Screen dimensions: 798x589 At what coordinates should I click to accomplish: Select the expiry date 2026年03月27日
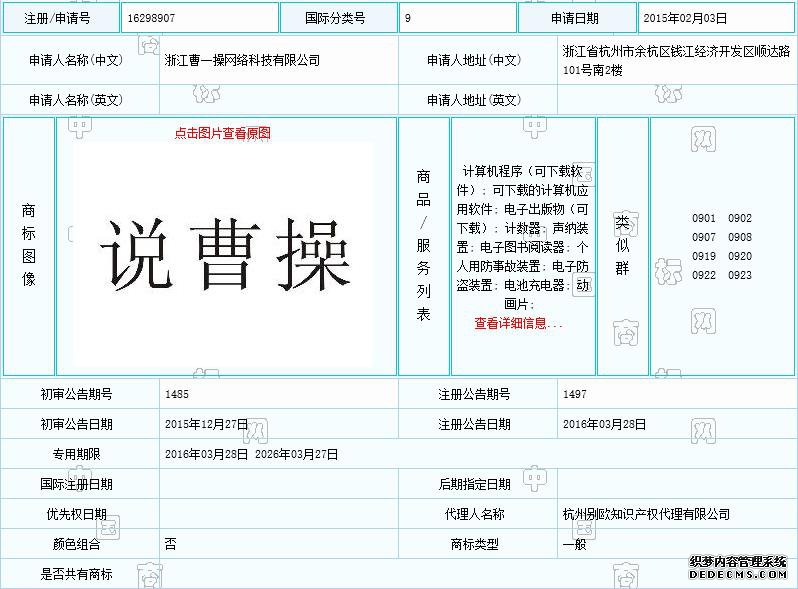click(297, 454)
